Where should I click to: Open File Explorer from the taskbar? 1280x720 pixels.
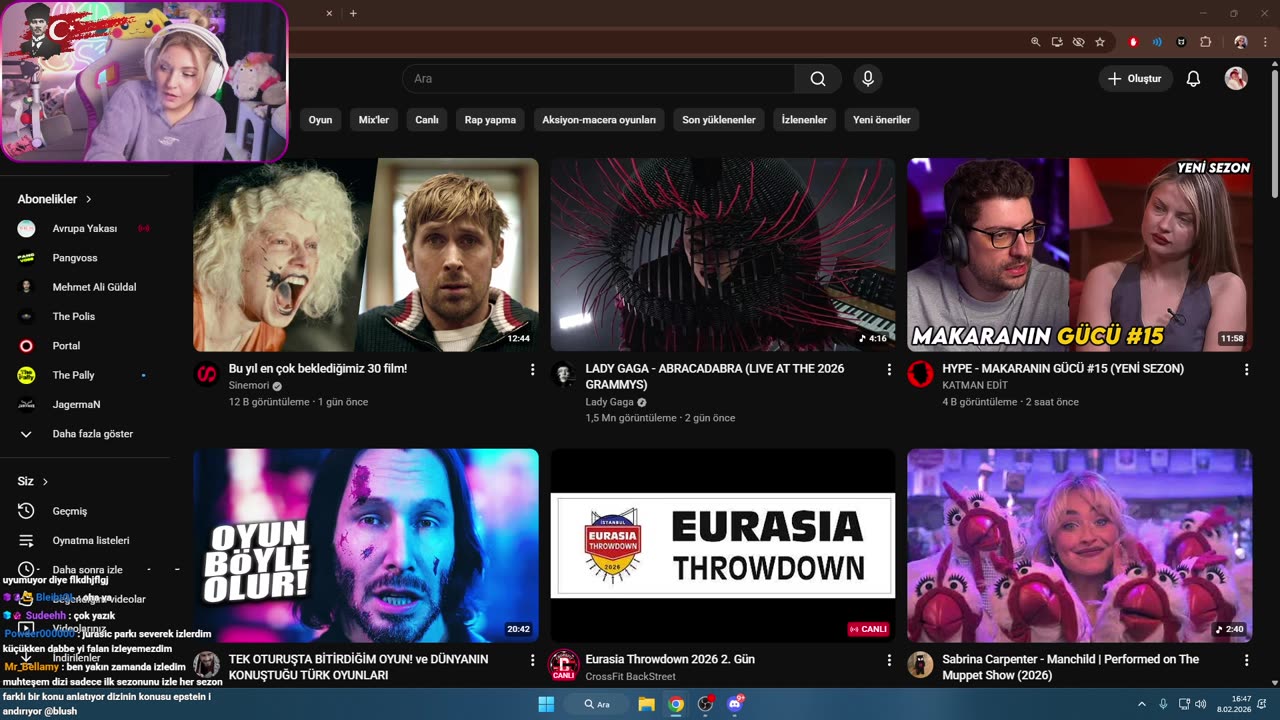point(647,704)
